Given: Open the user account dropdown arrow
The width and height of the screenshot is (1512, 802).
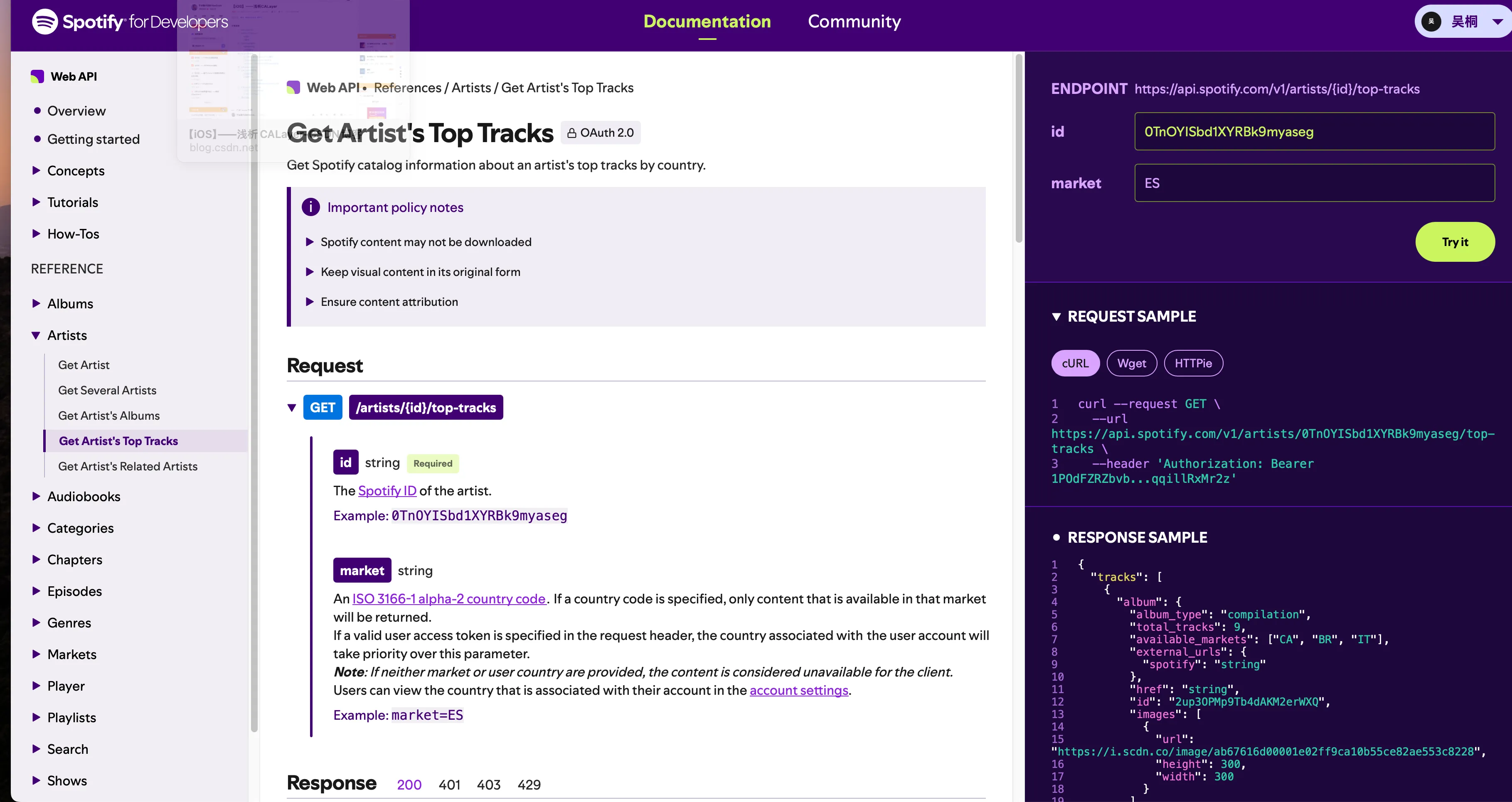Looking at the screenshot, I should point(1497,22).
